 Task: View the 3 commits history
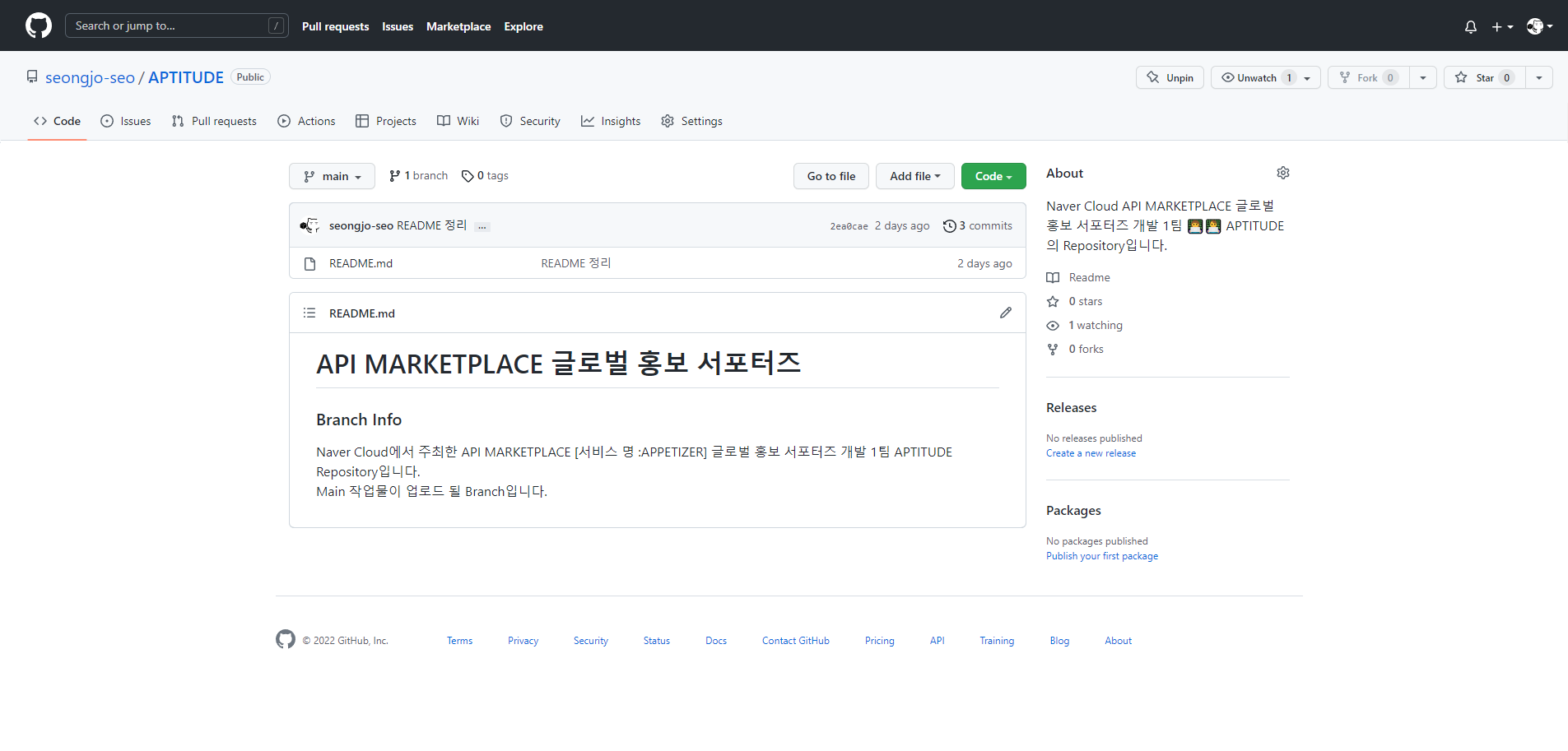[978, 225]
